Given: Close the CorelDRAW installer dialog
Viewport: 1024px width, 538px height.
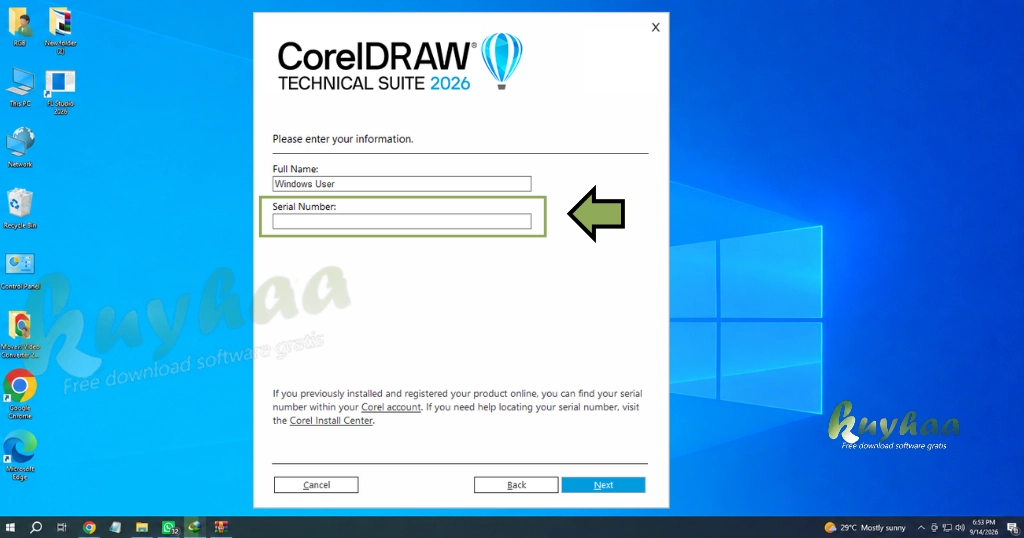Looking at the screenshot, I should (656, 27).
